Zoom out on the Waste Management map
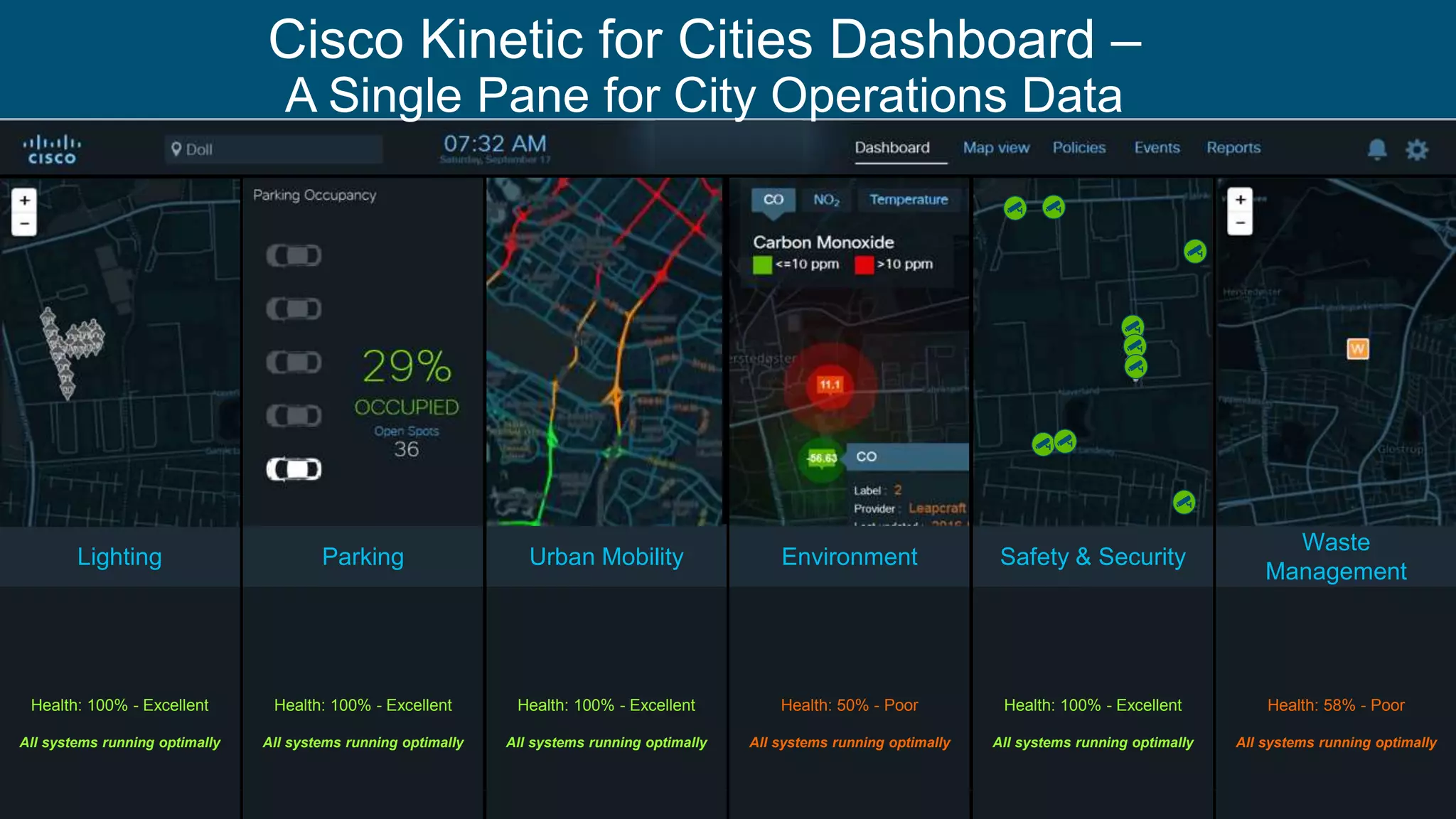 click(x=1241, y=223)
